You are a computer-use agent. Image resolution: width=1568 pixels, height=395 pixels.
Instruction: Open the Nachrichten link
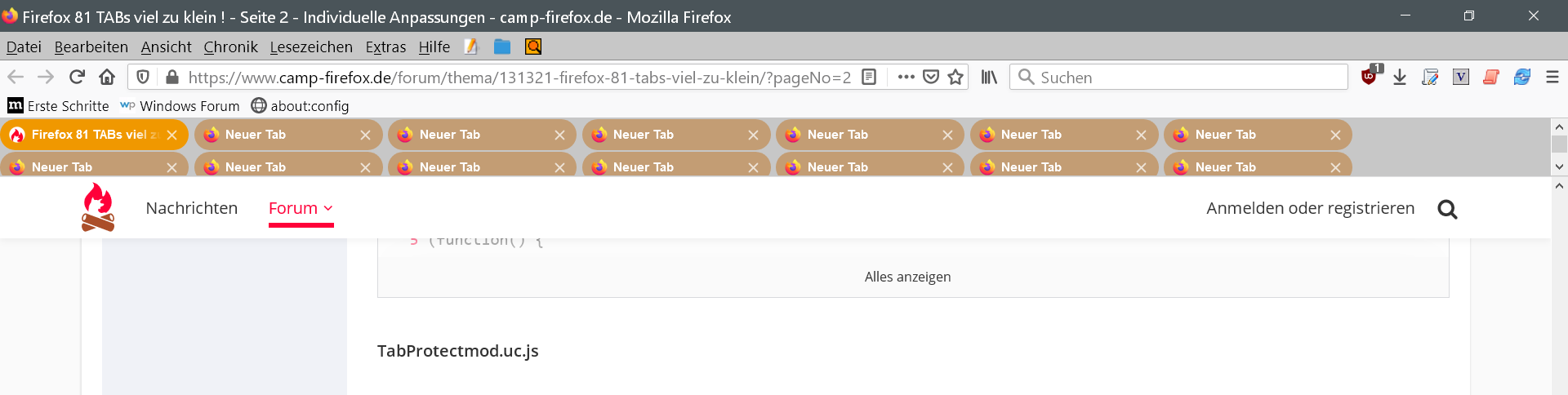coord(192,208)
